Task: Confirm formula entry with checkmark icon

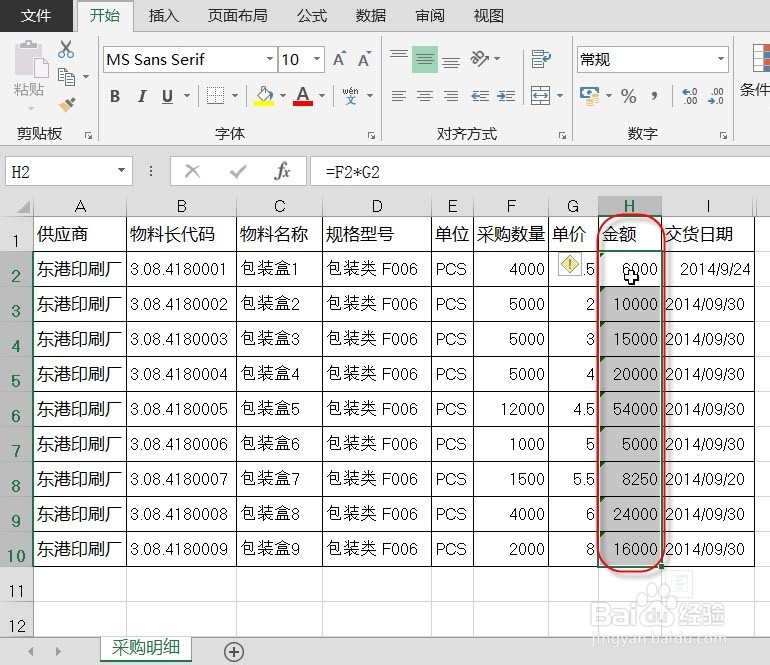Action: click(x=238, y=171)
